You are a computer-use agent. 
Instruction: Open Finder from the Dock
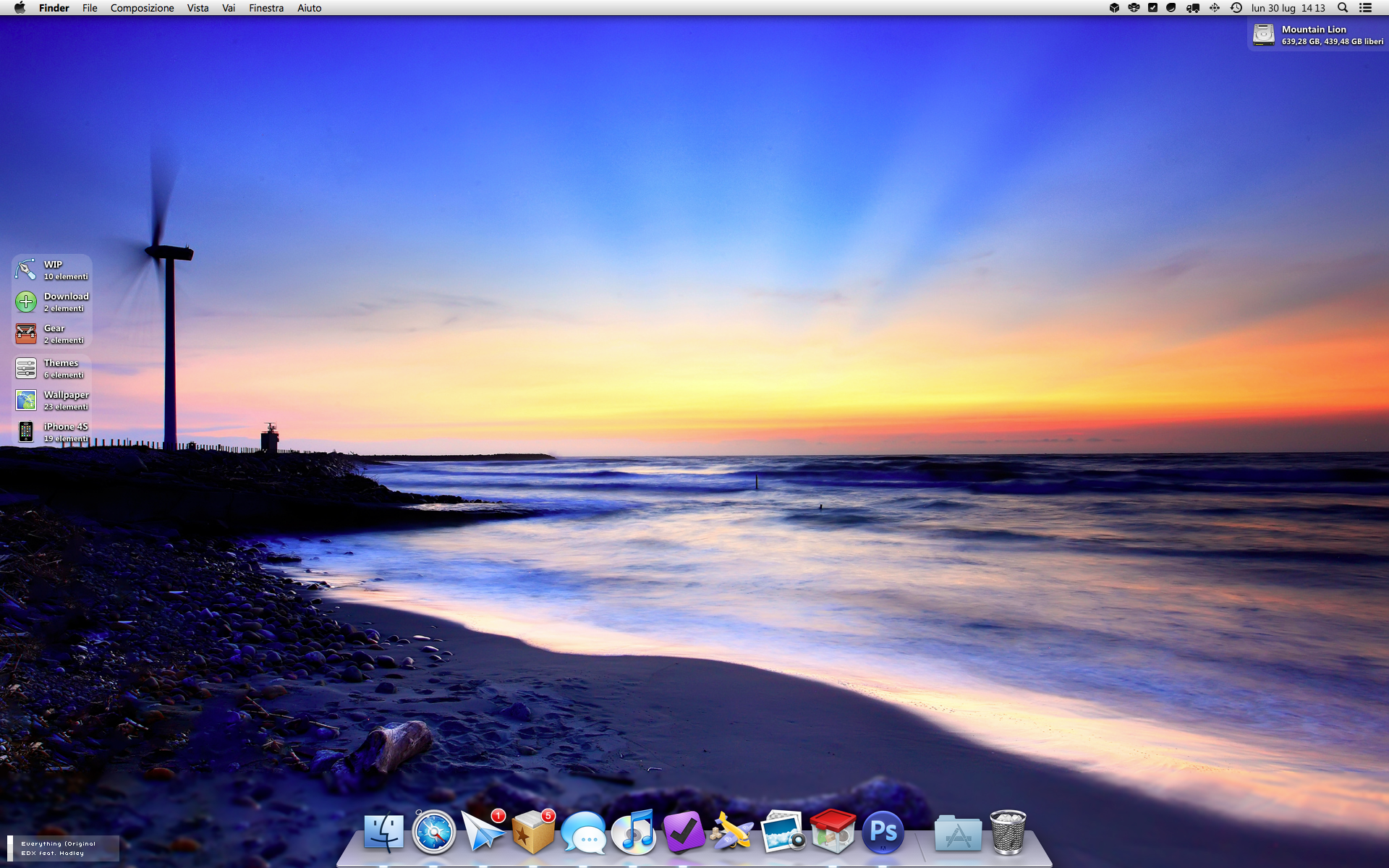(x=383, y=832)
